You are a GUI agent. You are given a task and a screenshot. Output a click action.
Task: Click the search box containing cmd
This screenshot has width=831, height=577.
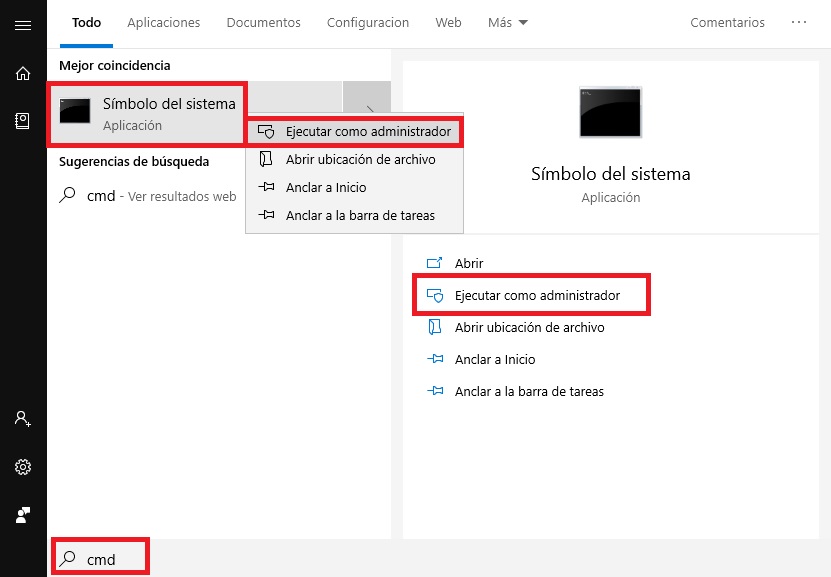(x=100, y=559)
